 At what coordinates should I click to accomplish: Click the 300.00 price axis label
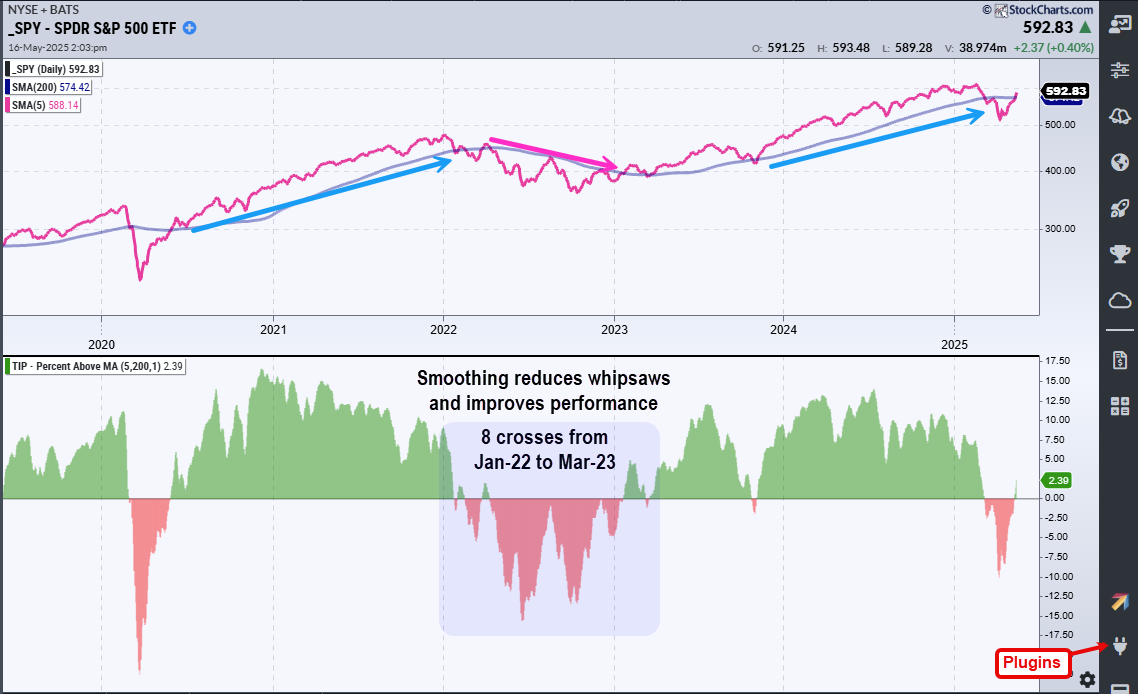[x=1060, y=229]
